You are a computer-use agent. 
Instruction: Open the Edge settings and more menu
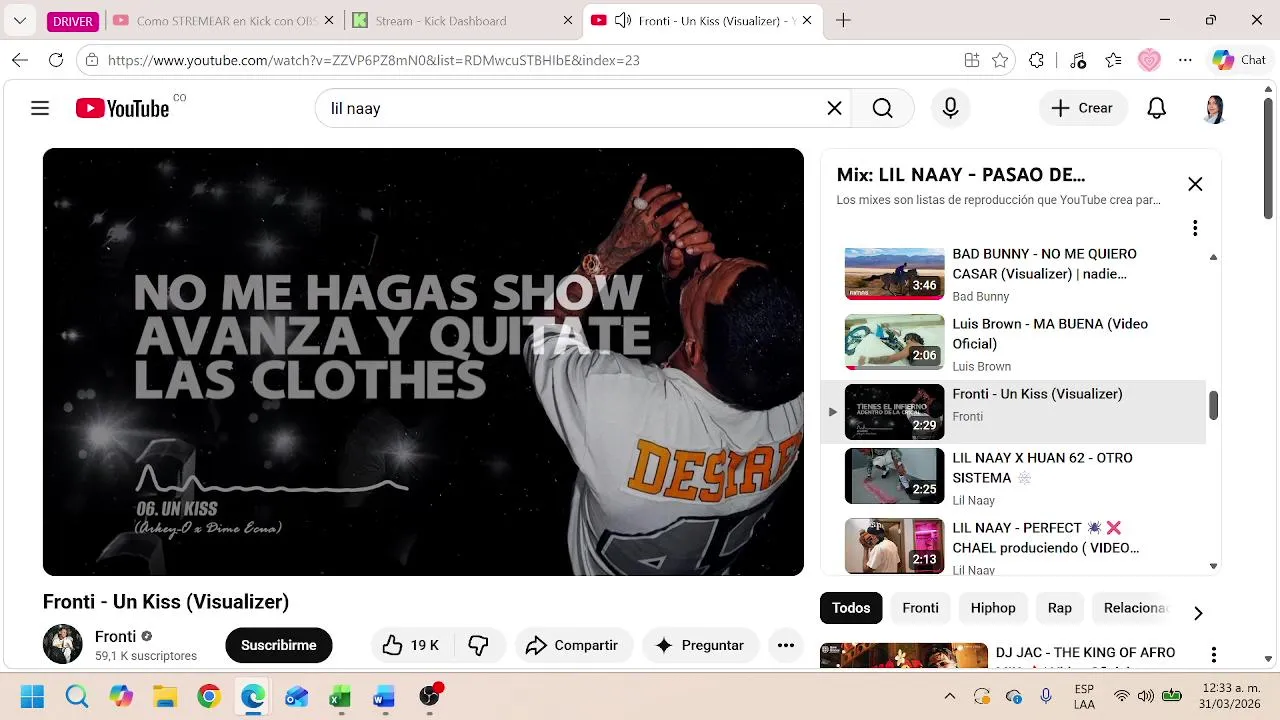point(1185,60)
